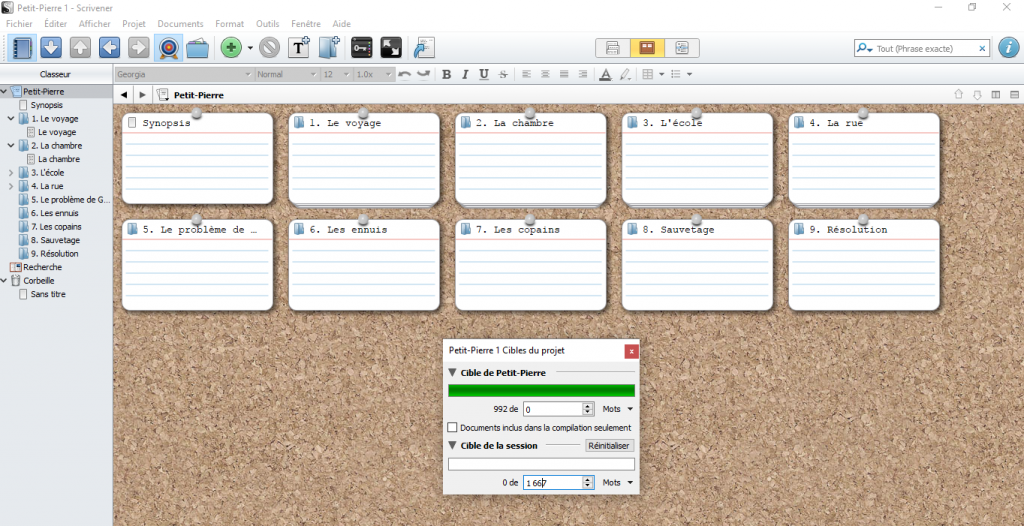
Task: Click the blue folder collections icon
Action: pyautogui.click(x=197, y=48)
